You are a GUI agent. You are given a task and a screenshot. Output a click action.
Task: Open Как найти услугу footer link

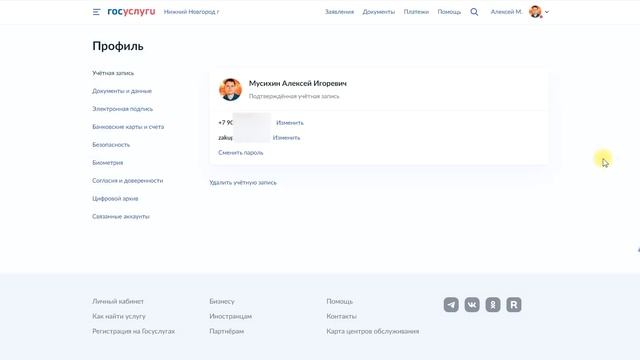(119, 316)
